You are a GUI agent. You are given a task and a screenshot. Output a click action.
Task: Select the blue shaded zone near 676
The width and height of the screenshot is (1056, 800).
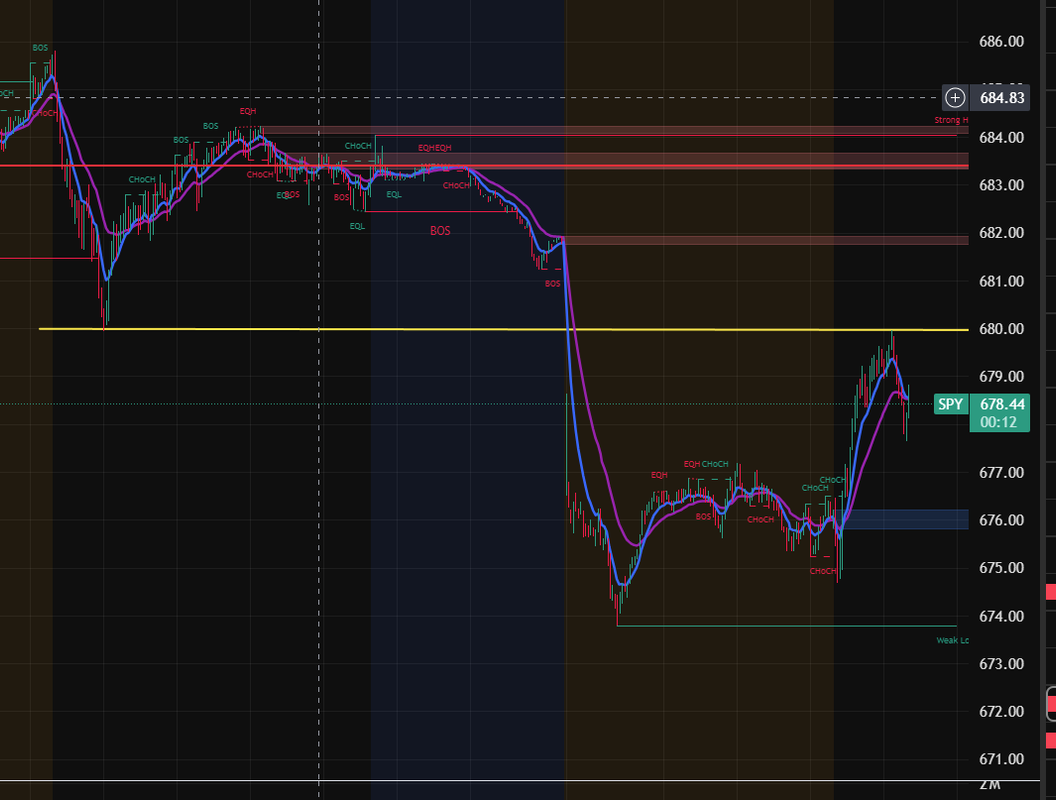(904, 519)
